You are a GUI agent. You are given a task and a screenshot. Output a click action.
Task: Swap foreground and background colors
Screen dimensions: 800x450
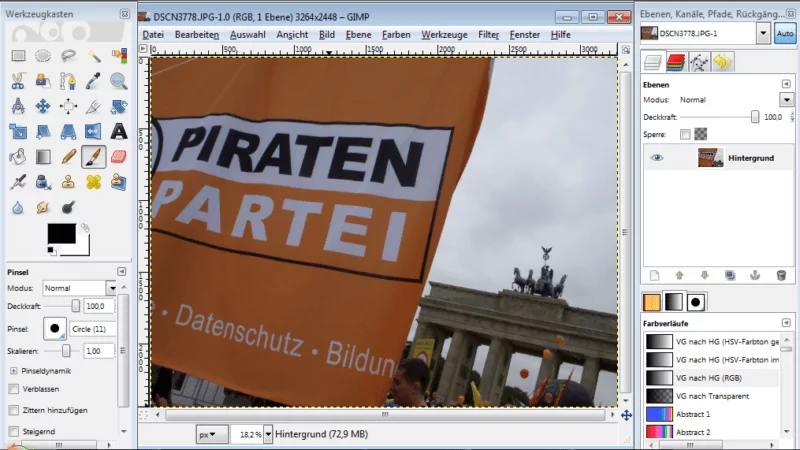point(85,228)
